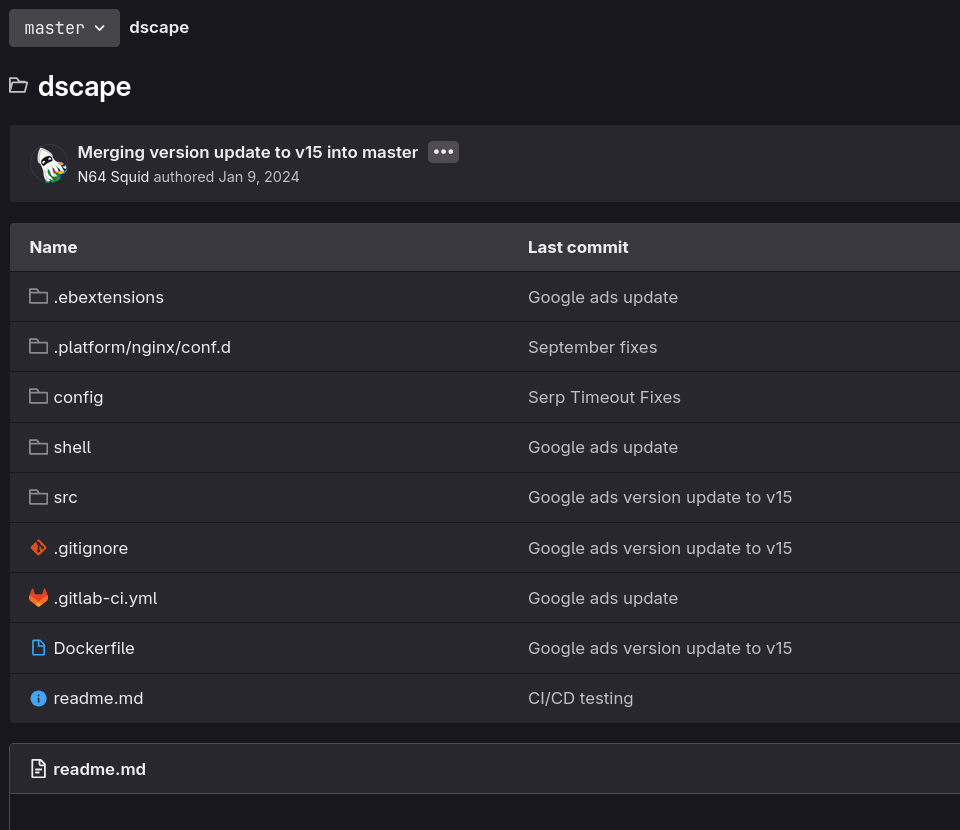Open the latest merge commit title link
Screen dimensions: 960x830
[x=247, y=152]
